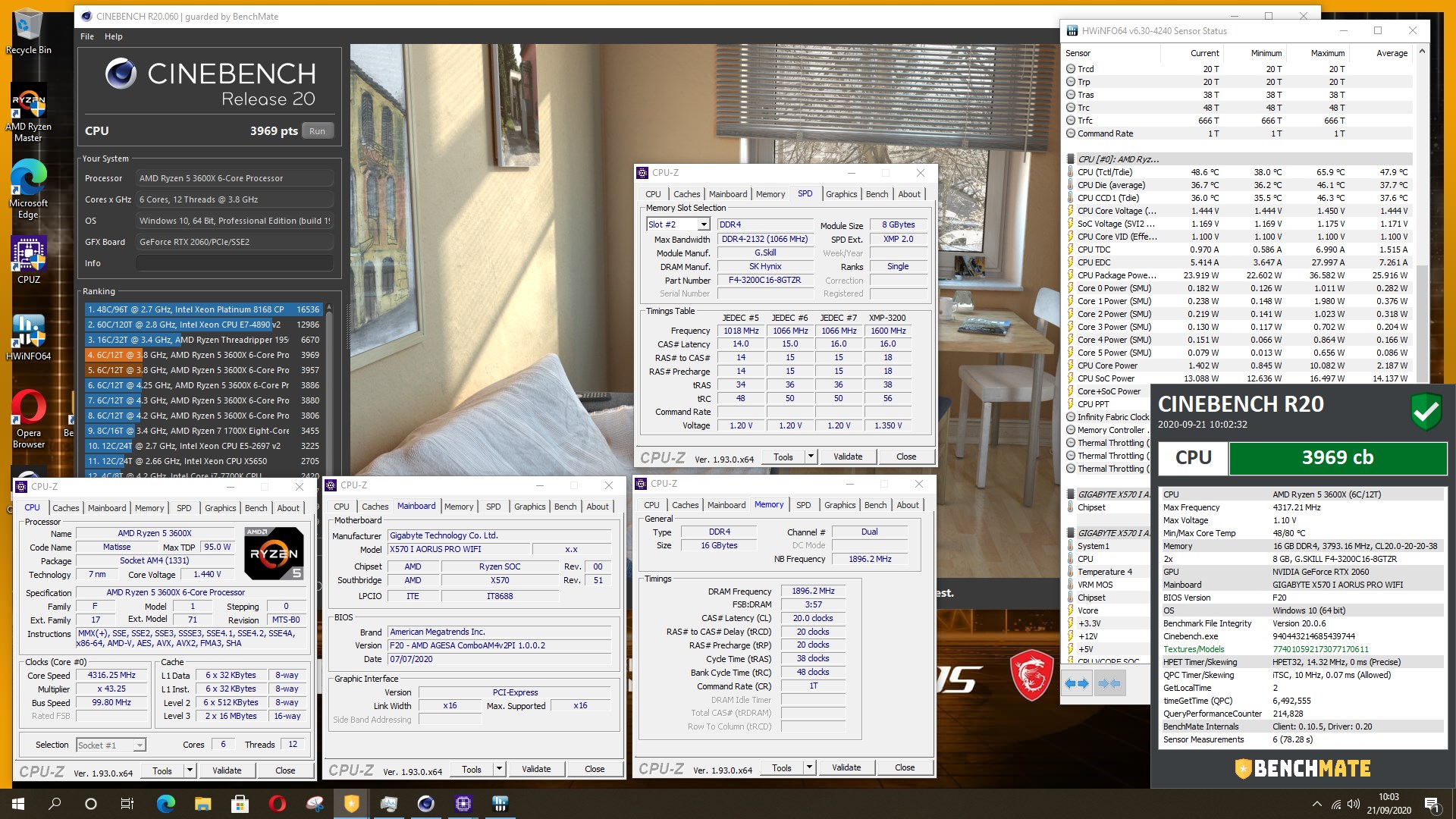Switch to Bench tab in CPU-Z SPD window
The width and height of the screenshot is (1456, 819).
pos(877,194)
